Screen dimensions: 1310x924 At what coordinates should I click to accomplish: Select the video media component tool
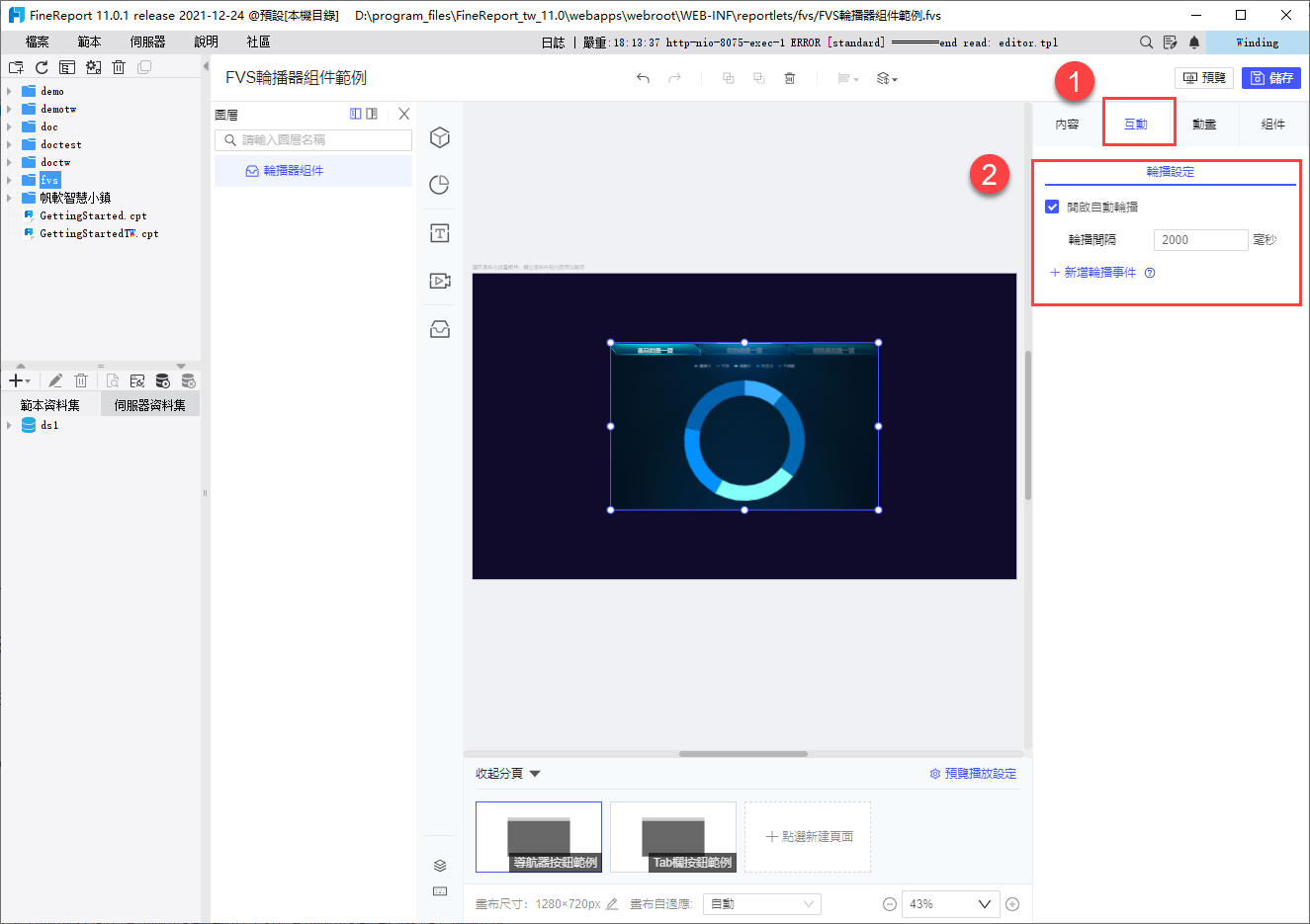[440, 281]
